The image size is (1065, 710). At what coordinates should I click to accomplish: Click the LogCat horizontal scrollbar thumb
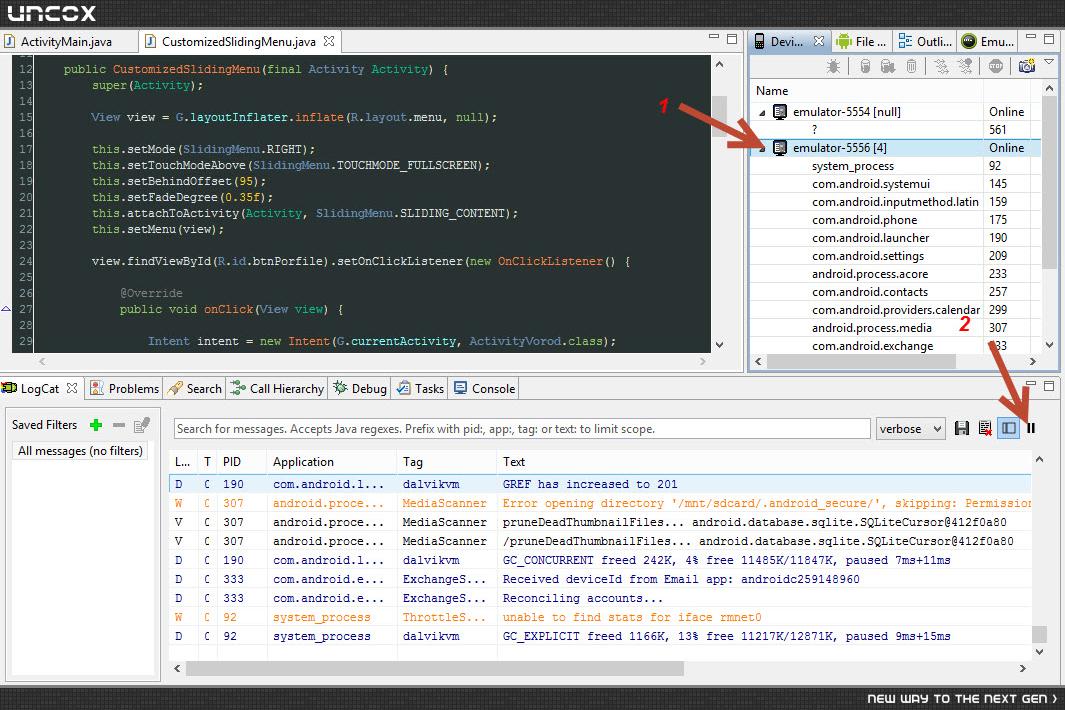tap(435, 669)
